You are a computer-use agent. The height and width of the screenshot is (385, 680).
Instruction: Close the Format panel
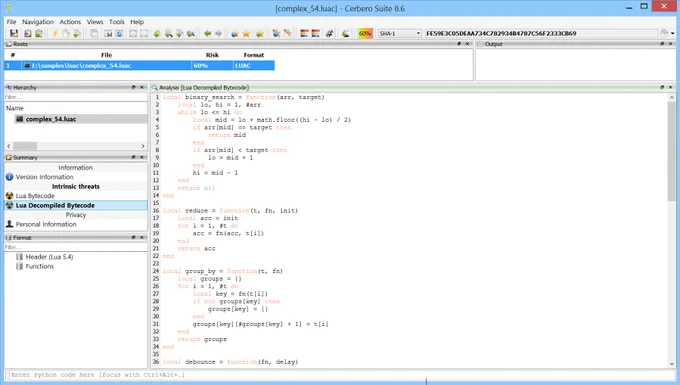(x=142, y=238)
